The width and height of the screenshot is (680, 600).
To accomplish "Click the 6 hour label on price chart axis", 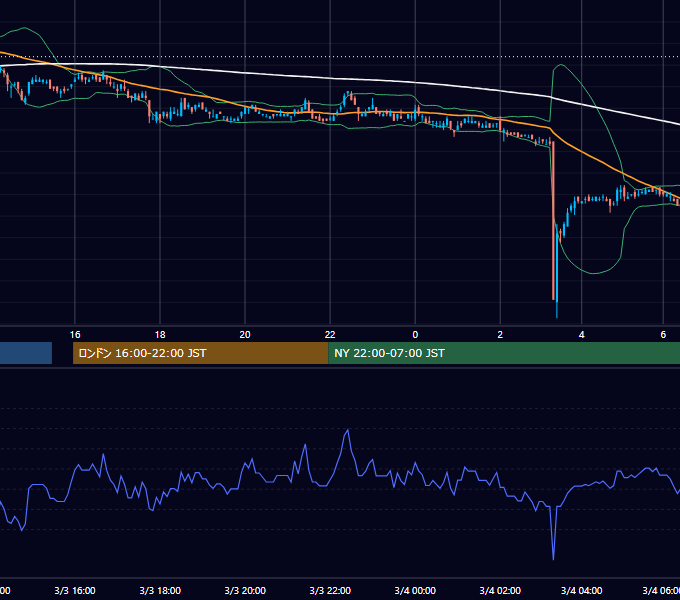I will (663, 335).
